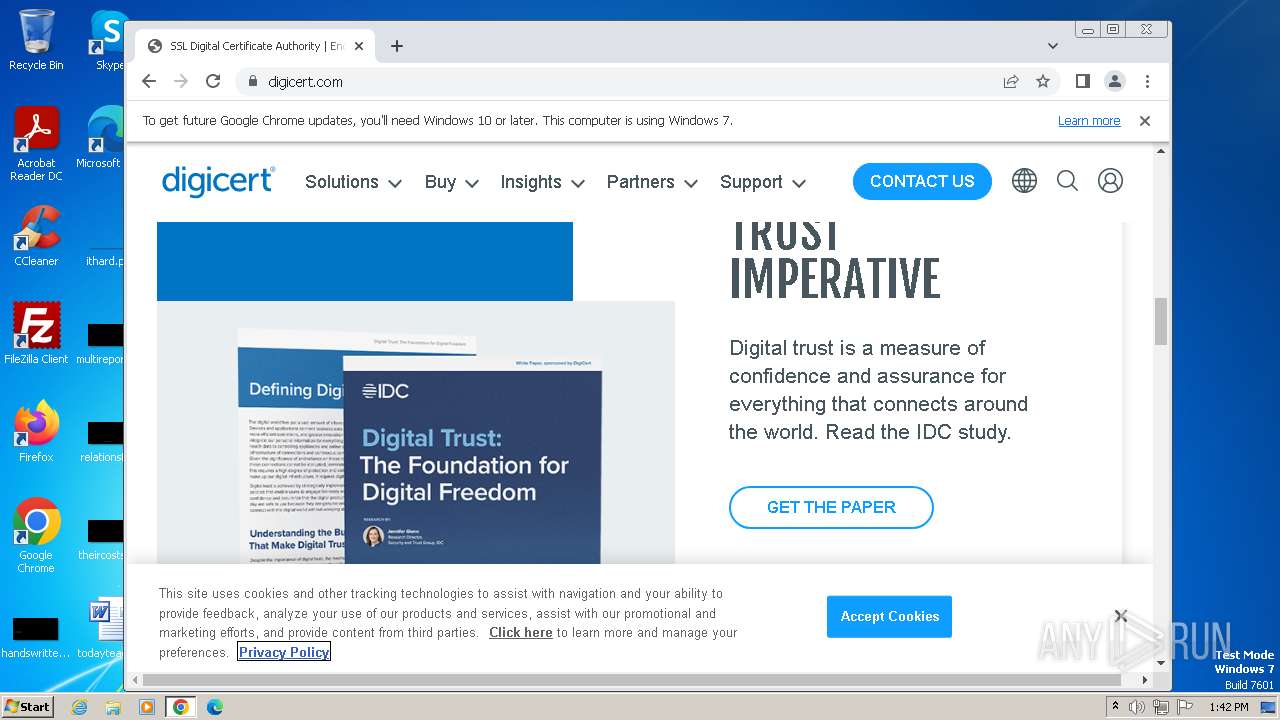Viewport: 1280px width, 720px height.
Task: Go forward in Chrome history
Action: click(x=181, y=82)
